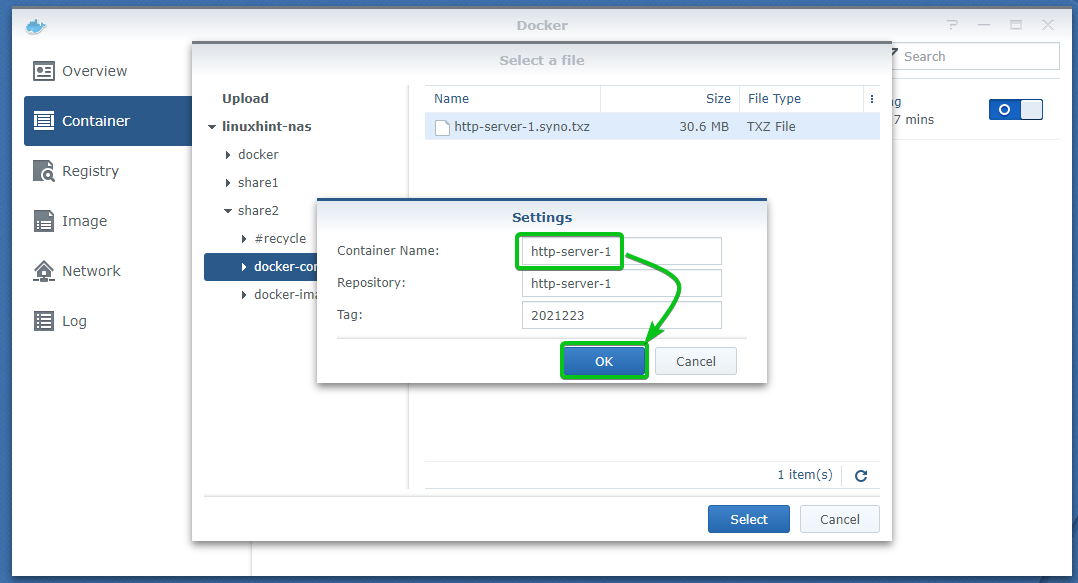Click the 30.6 MB size cell
Image resolution: width=1078 pixels, height=583 pixels.
coord(704,127)
